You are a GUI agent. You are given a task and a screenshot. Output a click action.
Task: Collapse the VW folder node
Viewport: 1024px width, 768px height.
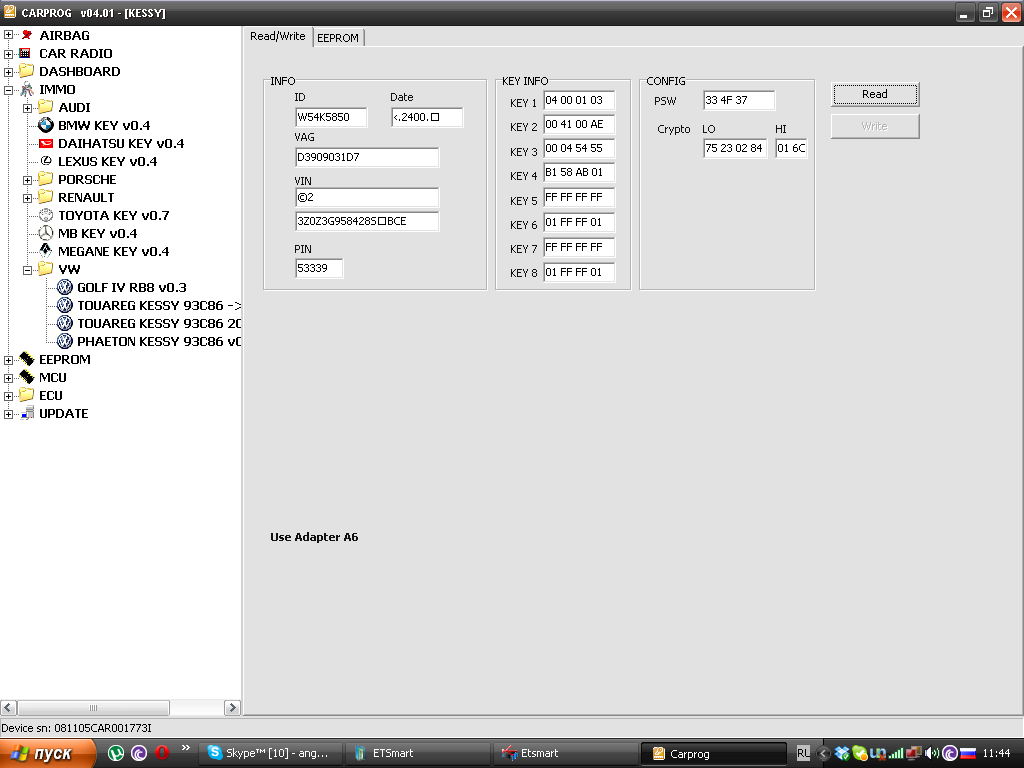[28, 270]
